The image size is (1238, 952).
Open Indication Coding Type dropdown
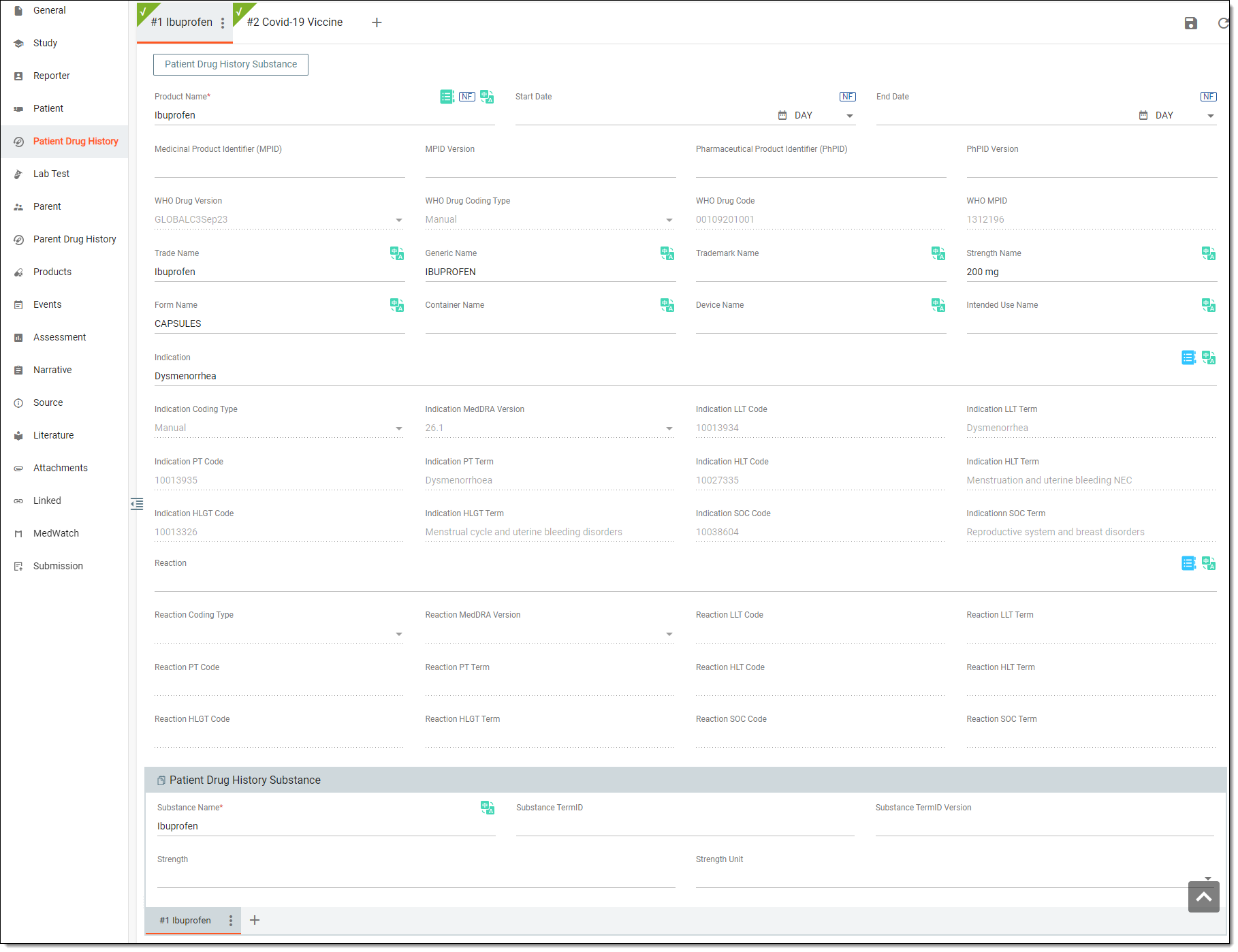click(x=279, y=428)
